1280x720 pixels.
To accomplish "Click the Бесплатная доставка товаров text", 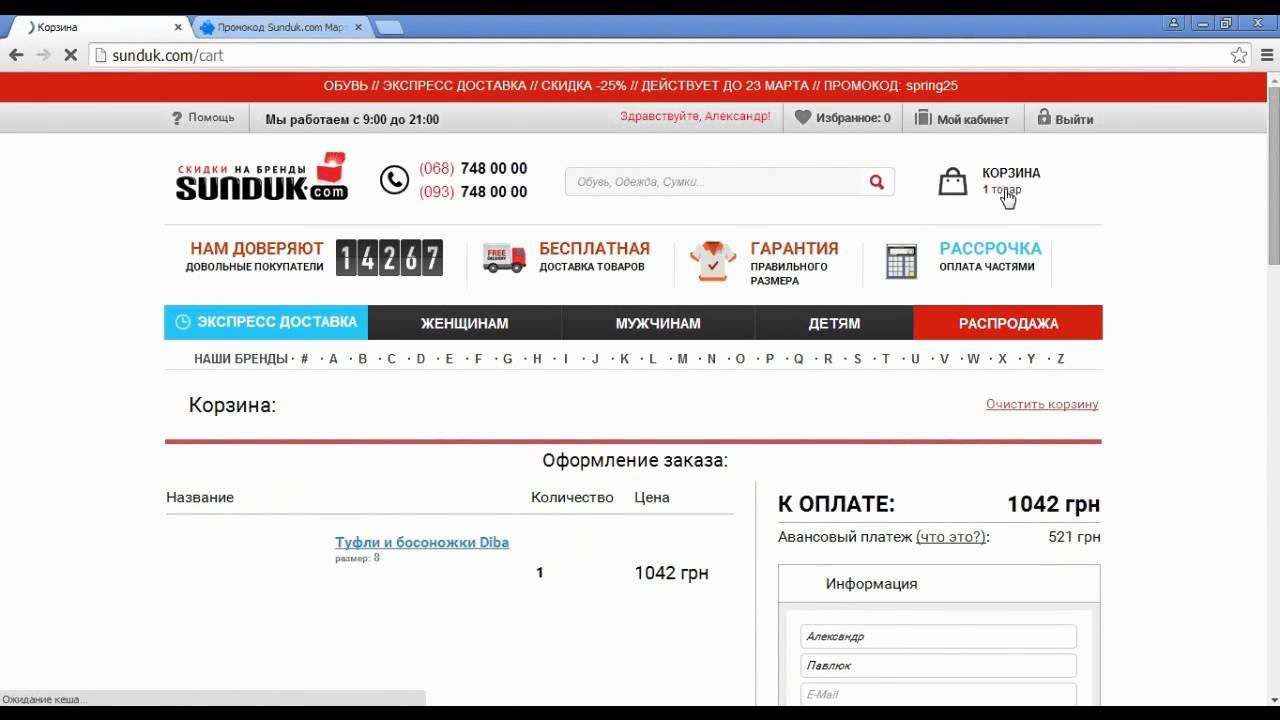I will click(594, 256).
